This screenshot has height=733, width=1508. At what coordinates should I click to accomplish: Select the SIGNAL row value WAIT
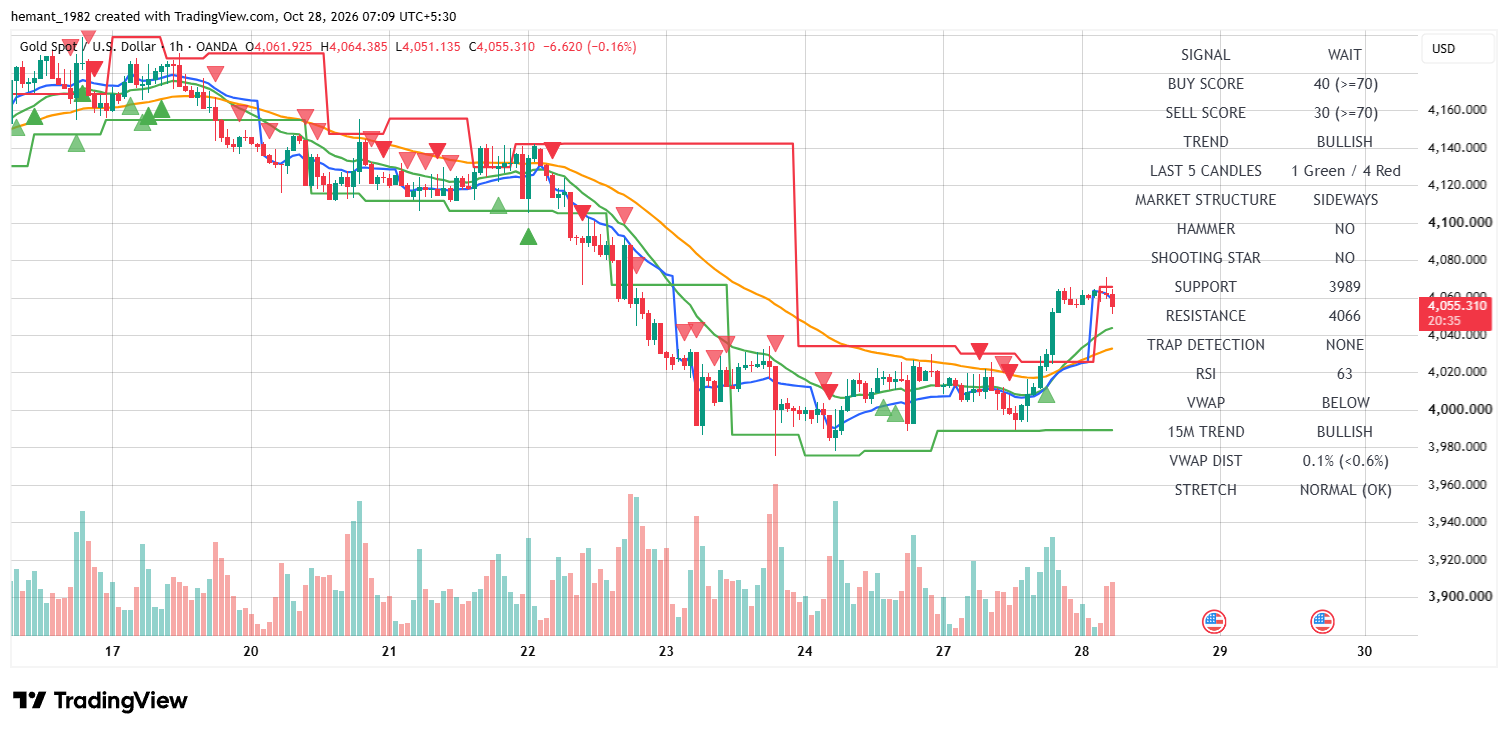(1345, 55)
